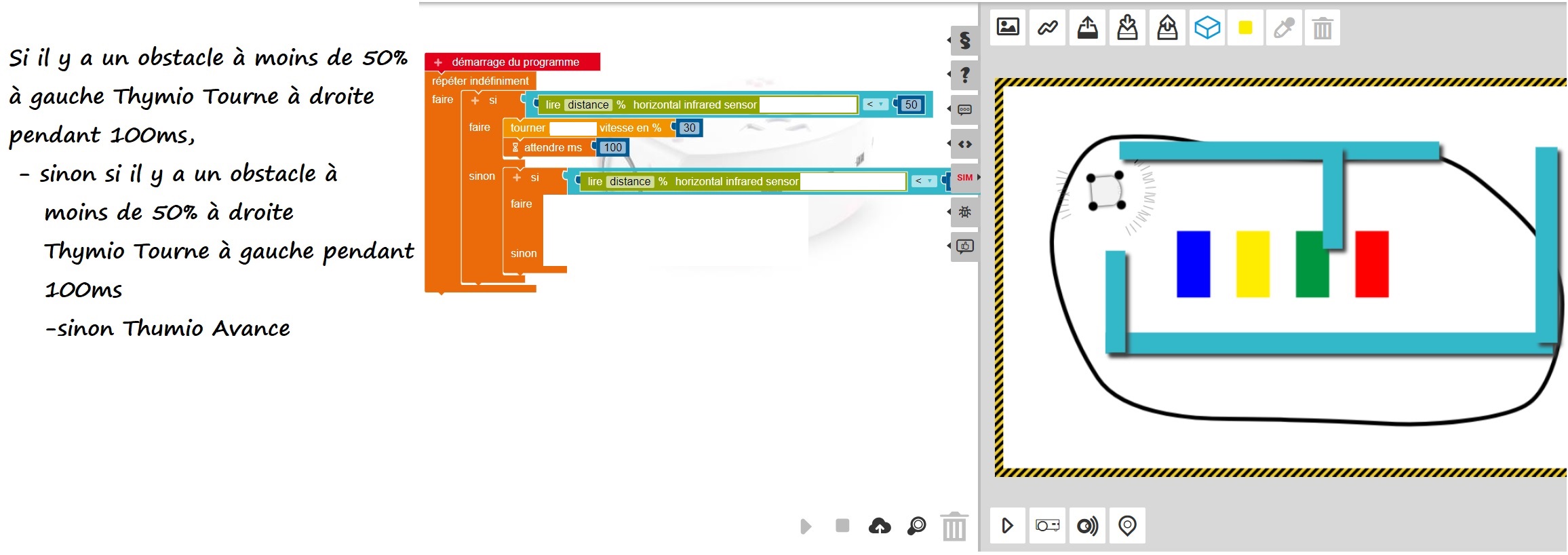Image resolution: width=1568 pixels, height=555 pixels.
Task: Expand the second less-than comparison dropdown
Action: [924, 181]
